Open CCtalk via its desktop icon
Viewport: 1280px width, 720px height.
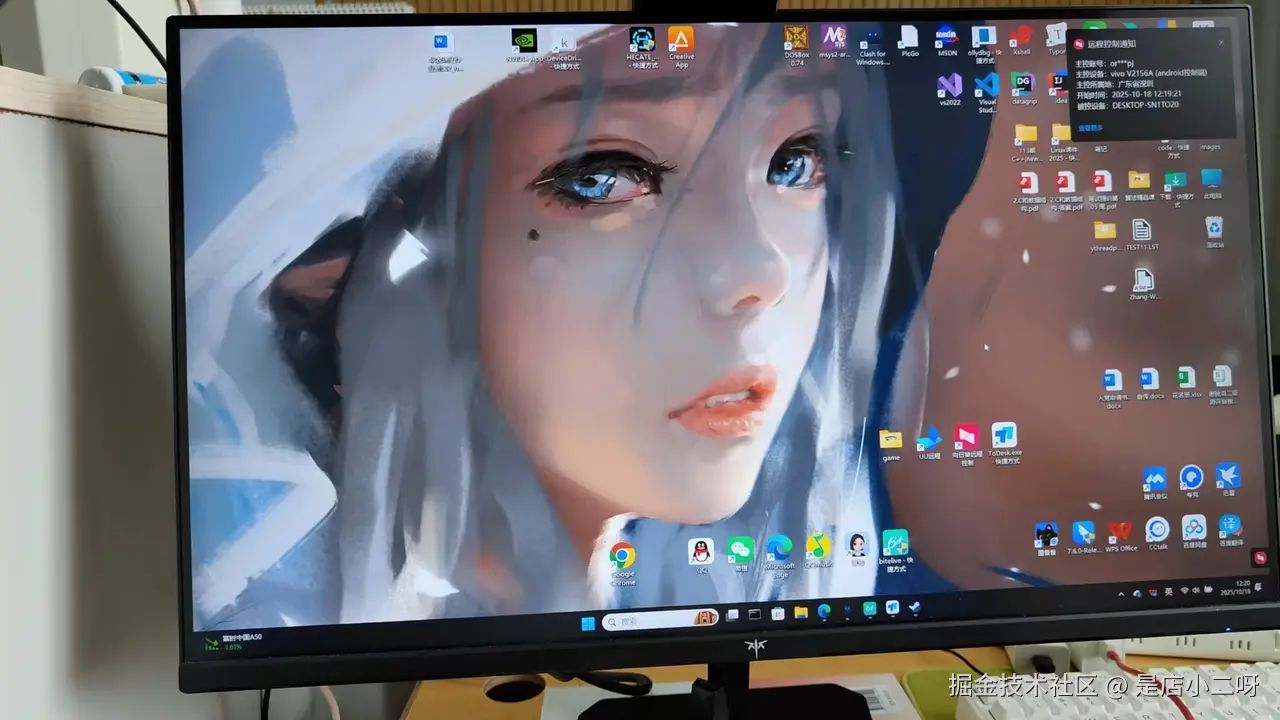click(1157, 530)
